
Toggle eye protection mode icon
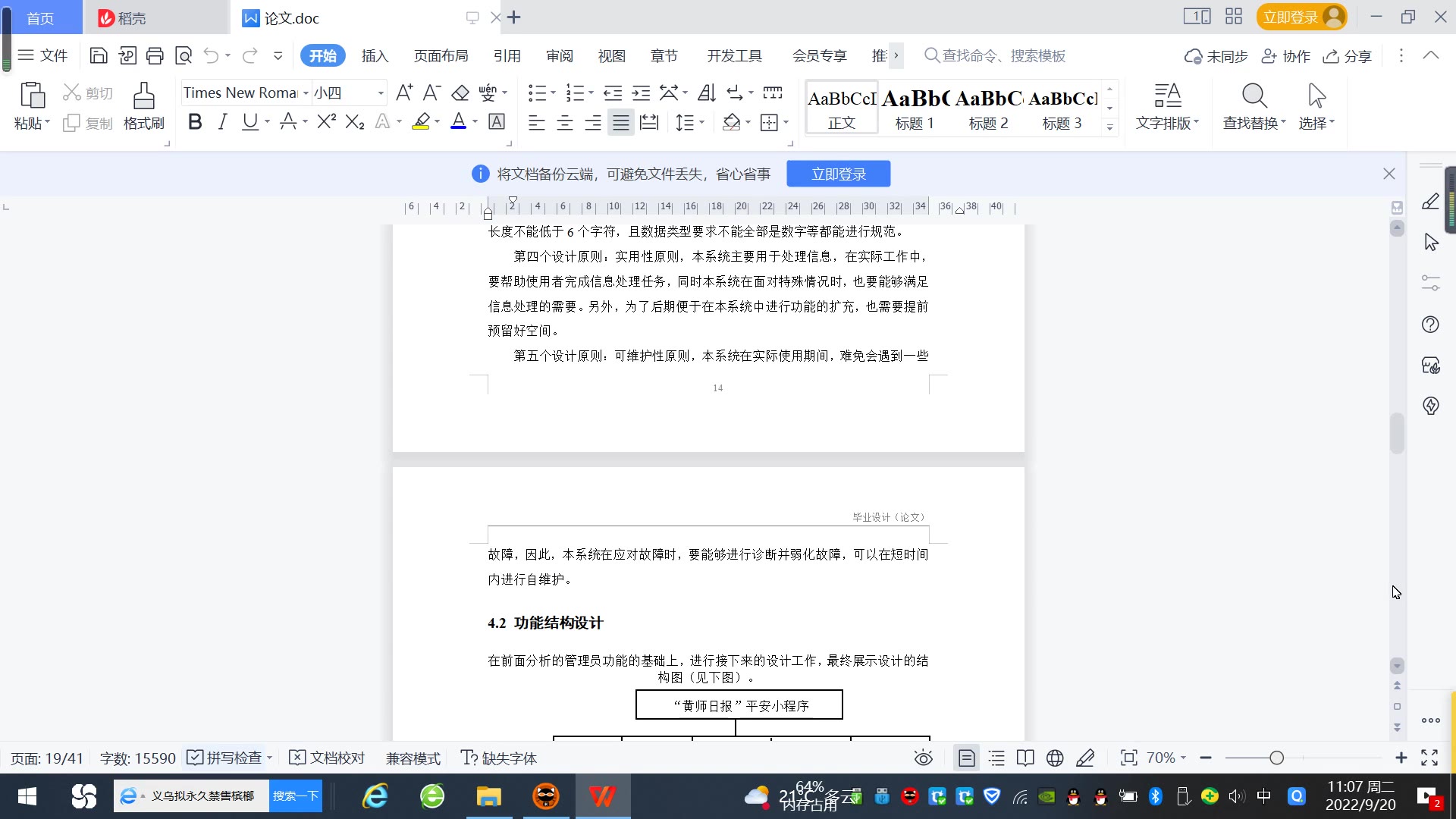pos(923,758)
